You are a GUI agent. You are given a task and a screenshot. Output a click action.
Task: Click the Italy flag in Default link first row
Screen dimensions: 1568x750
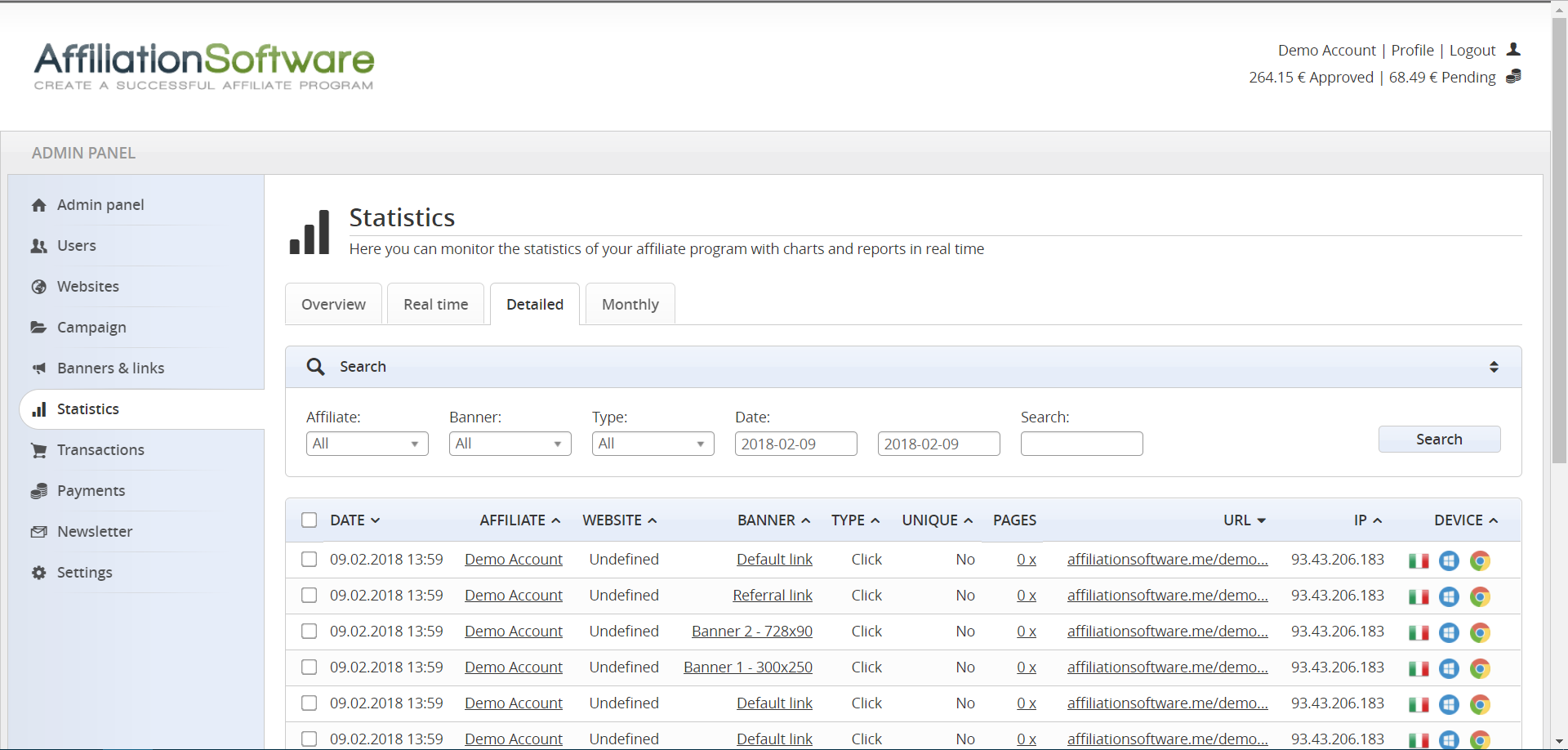(x=1419, y=561)
